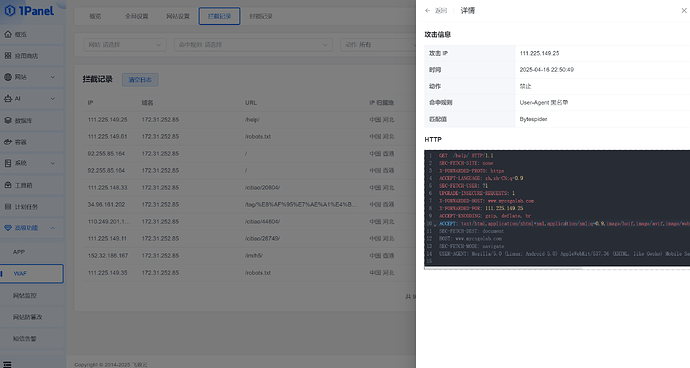The image size is (690, 368).
Task: Close the detail drawer with X
Action: click(x=684, y=11)
